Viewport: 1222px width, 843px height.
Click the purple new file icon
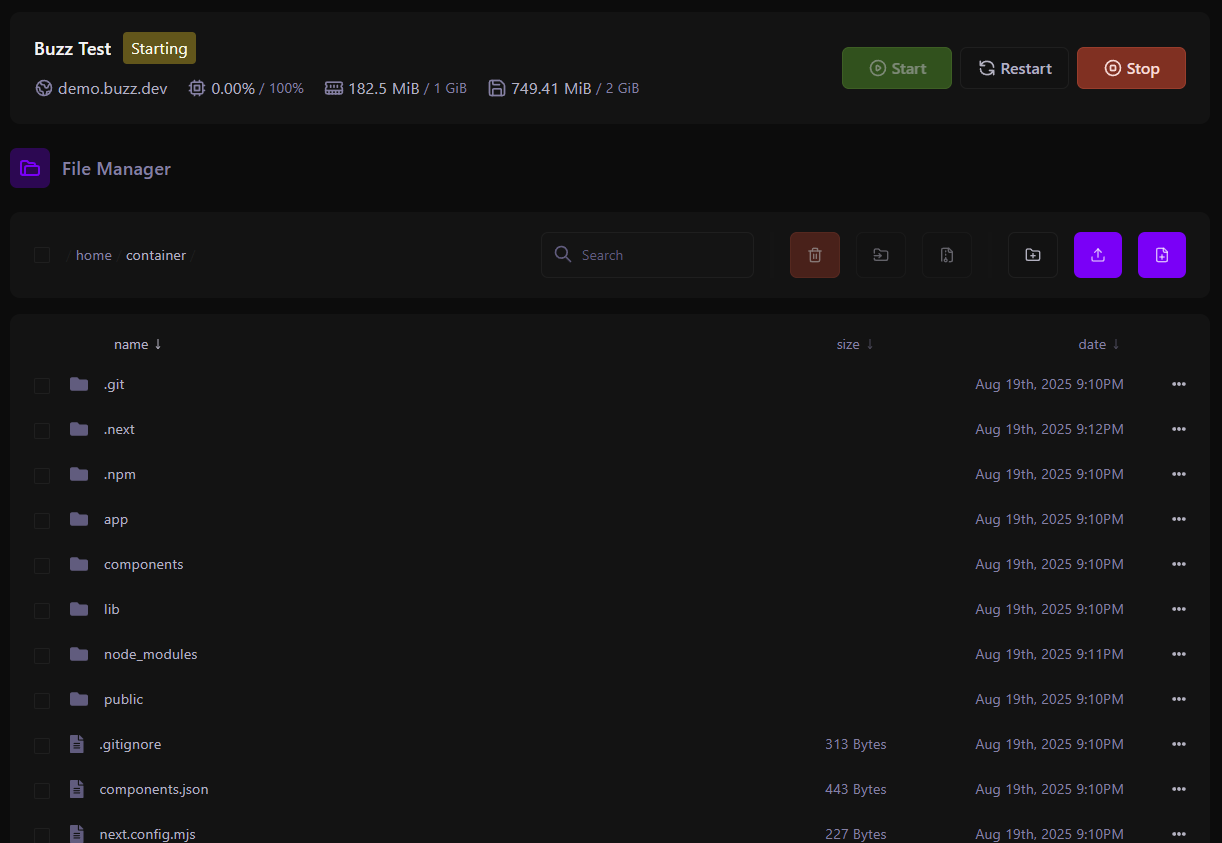tap(1161, 255)
